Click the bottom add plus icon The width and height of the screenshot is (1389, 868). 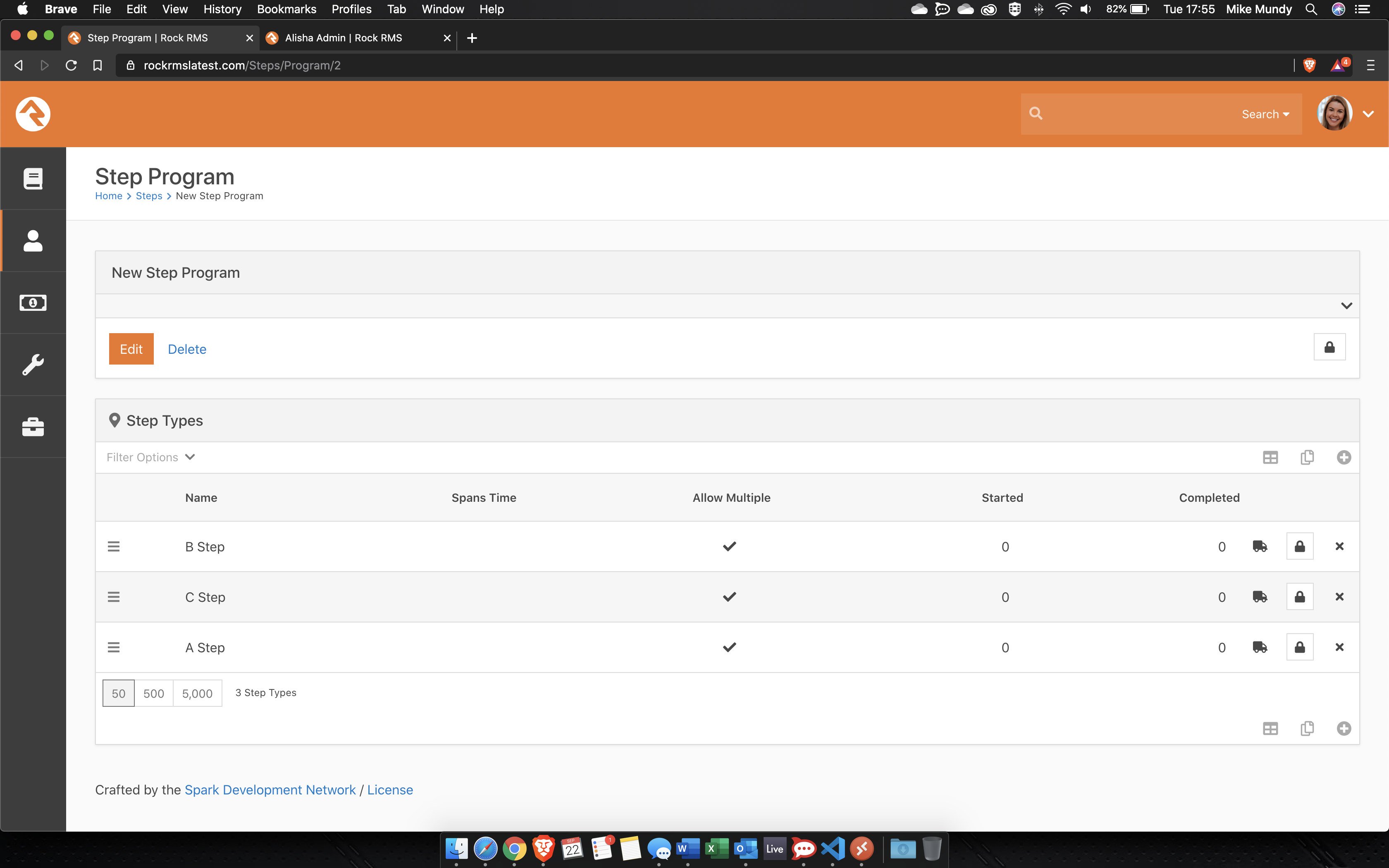(1344, 728)
